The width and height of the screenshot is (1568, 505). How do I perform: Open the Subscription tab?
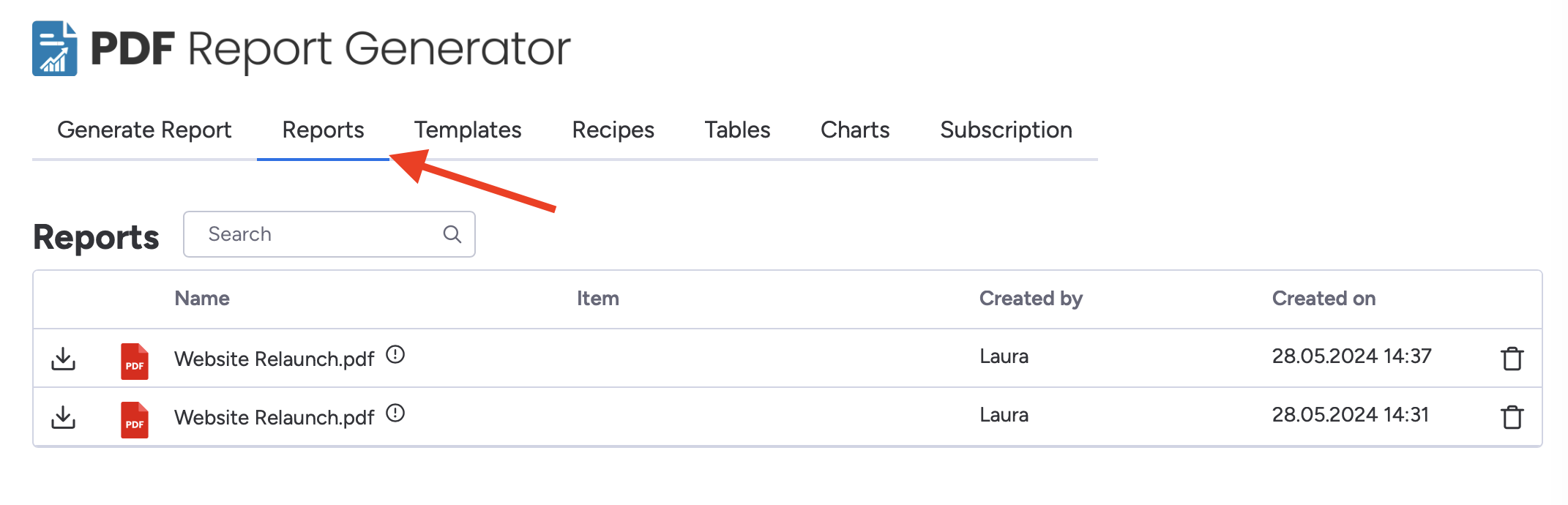pyautogui.click(x=1006, y=130)
